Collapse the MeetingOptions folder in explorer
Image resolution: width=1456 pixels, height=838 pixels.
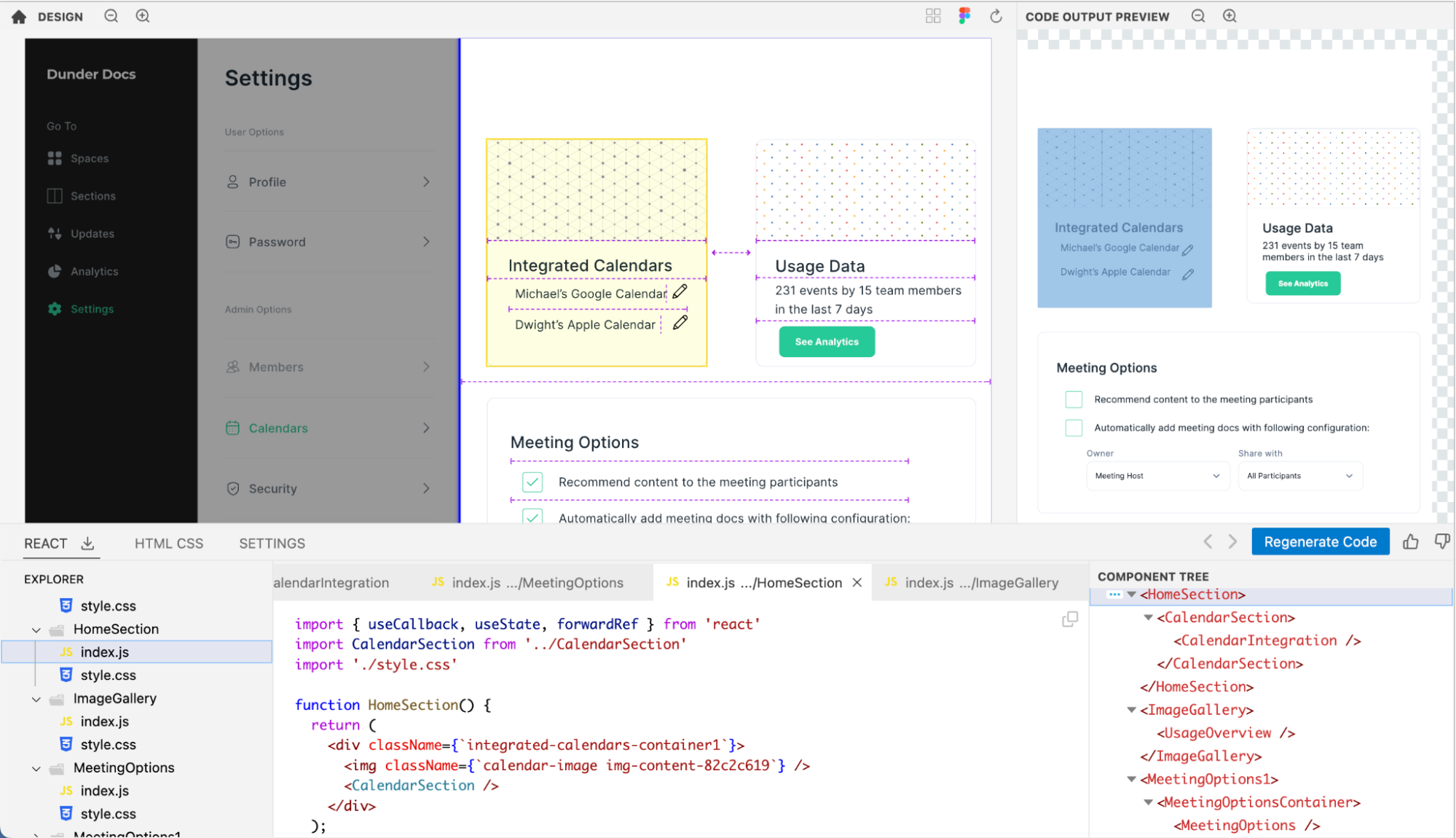pos(36,768)
